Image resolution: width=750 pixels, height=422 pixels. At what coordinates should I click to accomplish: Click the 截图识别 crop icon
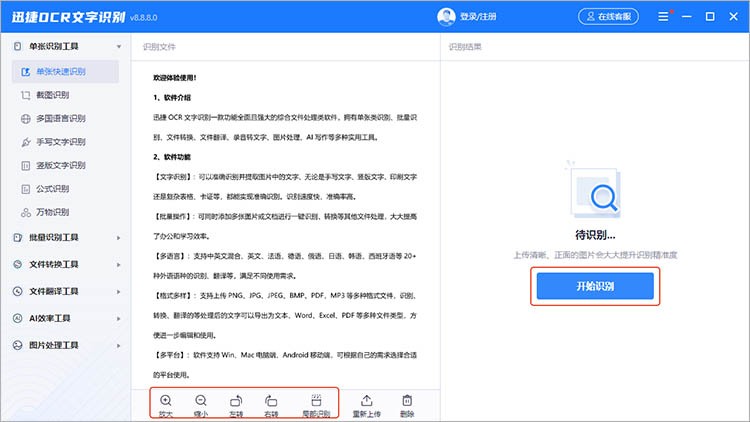coord(26,95)
